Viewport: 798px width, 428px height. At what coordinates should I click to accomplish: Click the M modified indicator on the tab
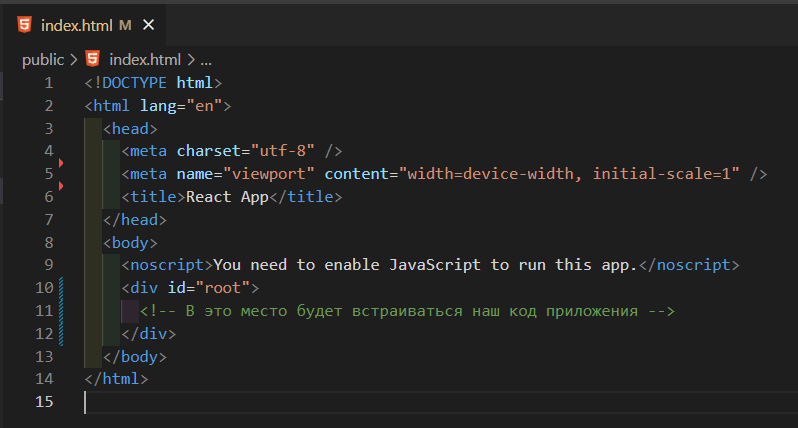click(125, 25)
